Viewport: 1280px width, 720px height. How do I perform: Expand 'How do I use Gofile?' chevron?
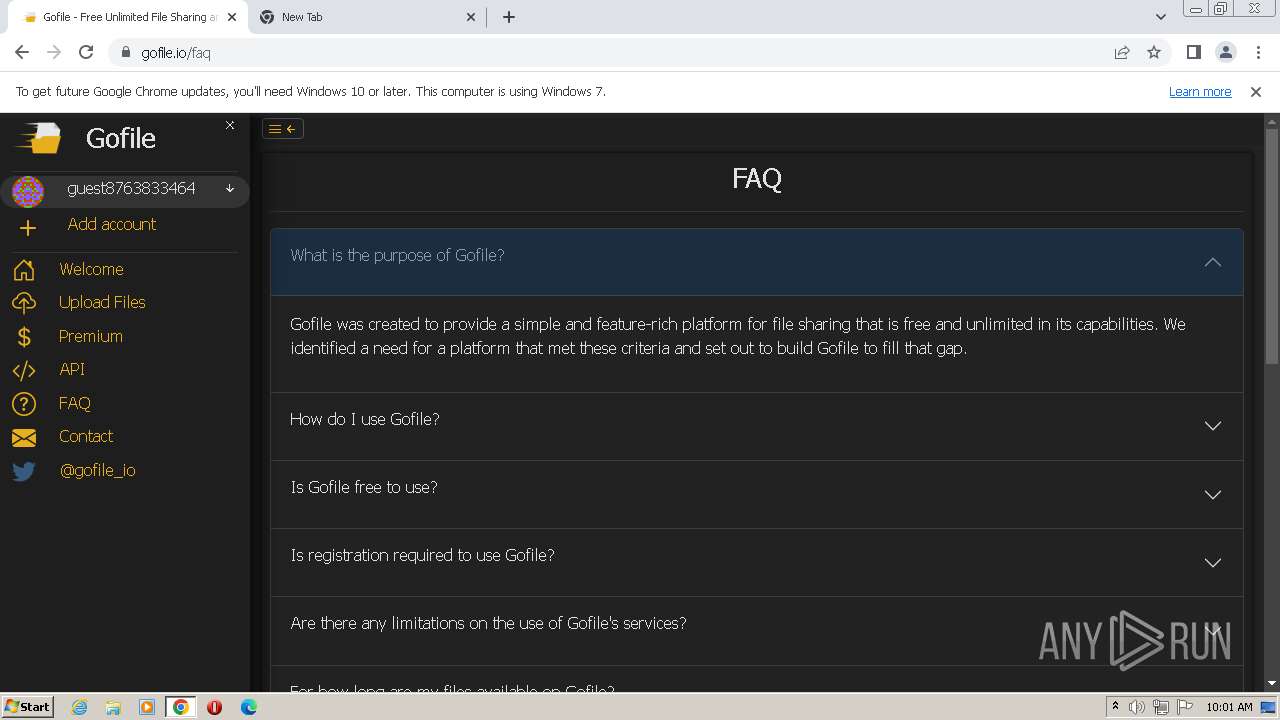[x=1213, y=426]
